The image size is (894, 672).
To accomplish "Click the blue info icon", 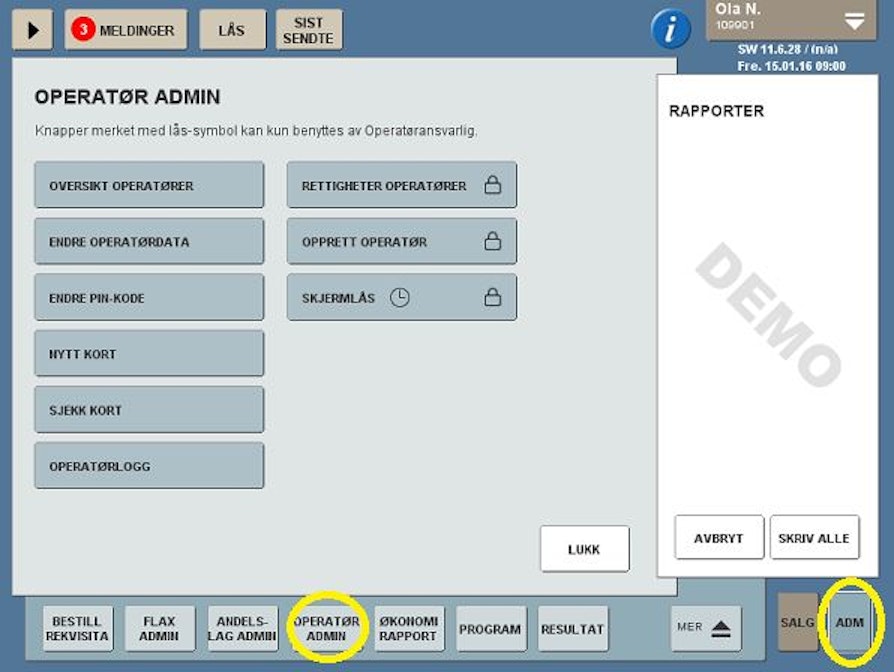I will 671,29.
